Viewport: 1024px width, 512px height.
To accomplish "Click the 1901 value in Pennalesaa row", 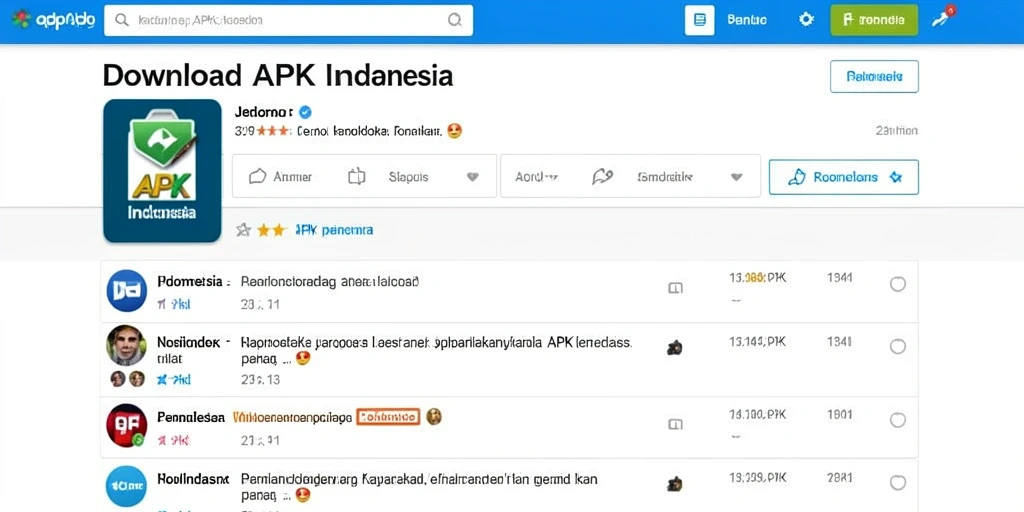I will point(839,414).
